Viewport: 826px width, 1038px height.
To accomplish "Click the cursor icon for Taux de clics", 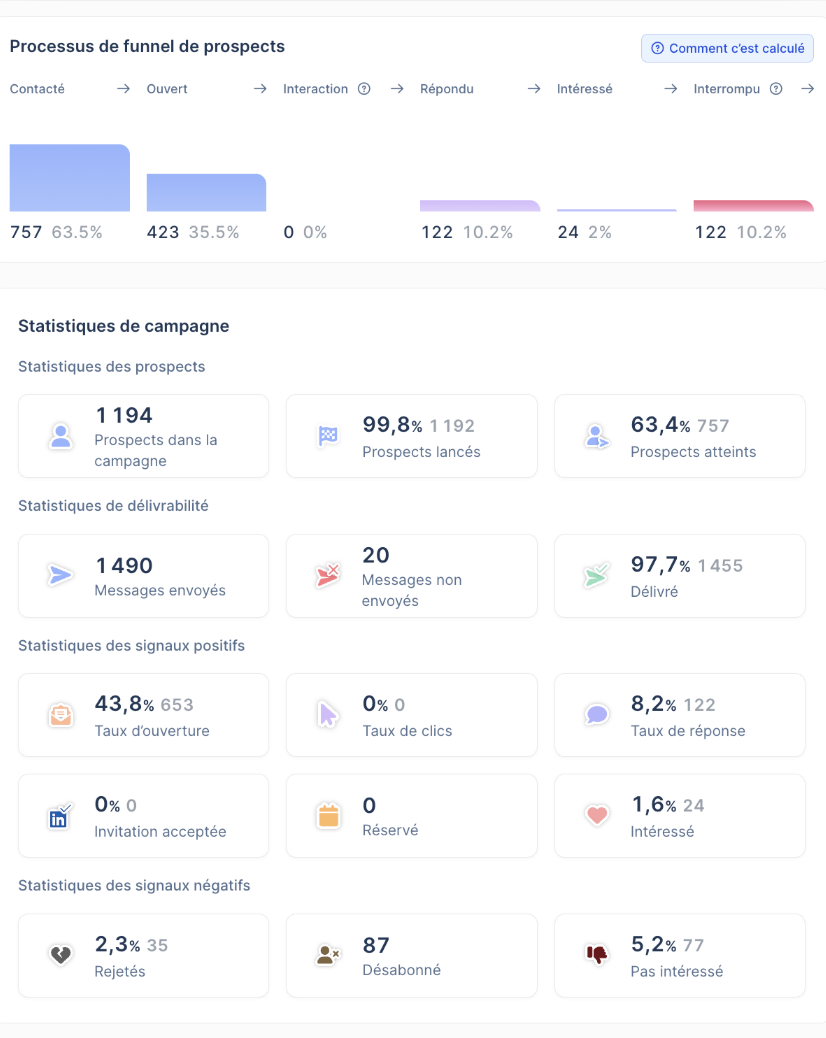I will (x=328, y=715).
